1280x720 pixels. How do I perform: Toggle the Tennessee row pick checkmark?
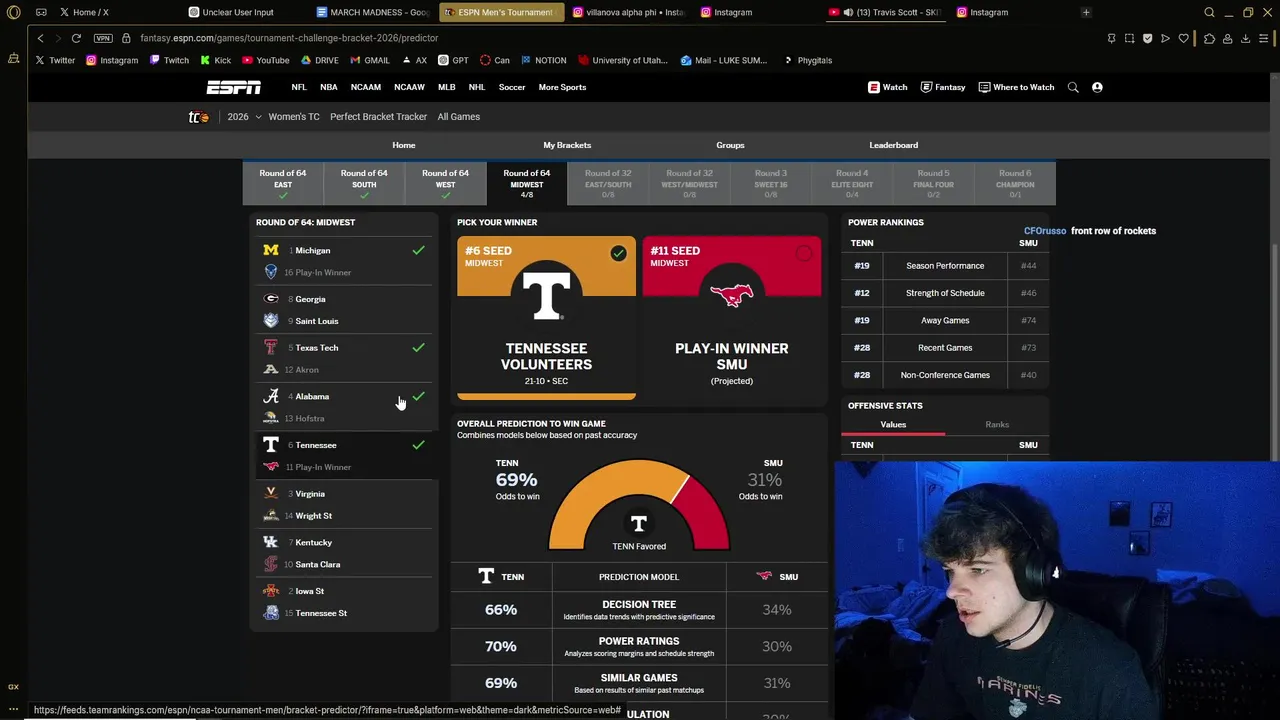pyautogui.click(x=418, y=445)
